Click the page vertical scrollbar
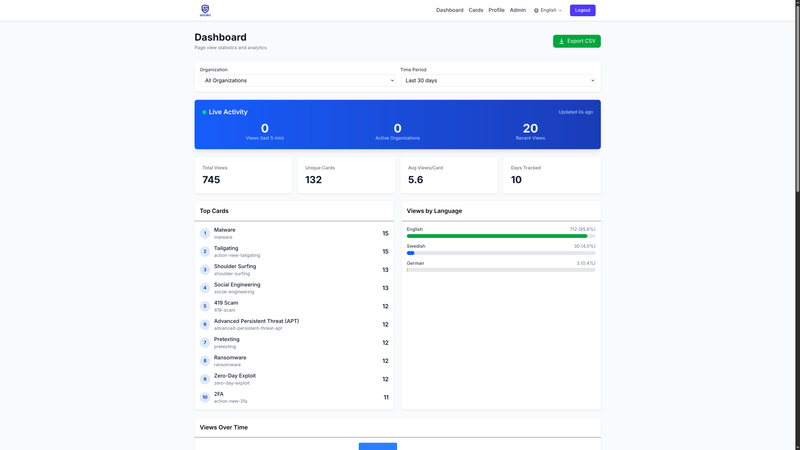Screen dimensions: 800x450 (796, 100)
